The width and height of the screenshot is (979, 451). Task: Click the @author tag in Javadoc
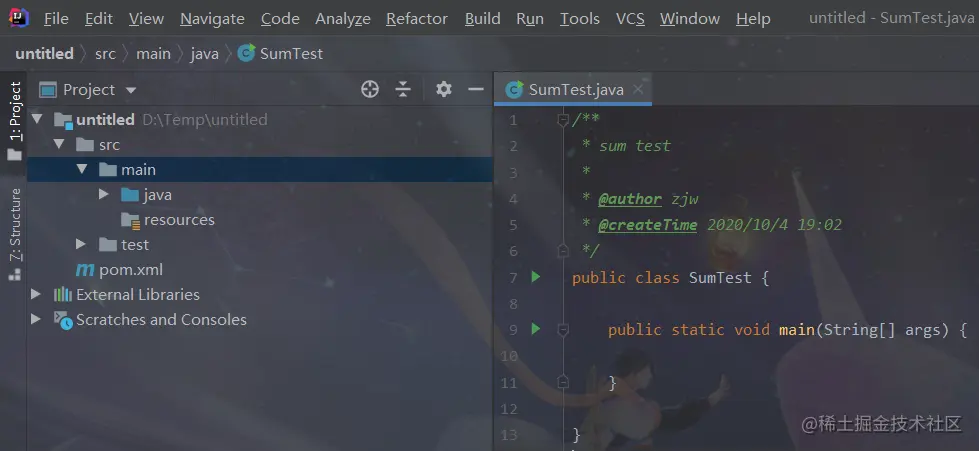629,199
